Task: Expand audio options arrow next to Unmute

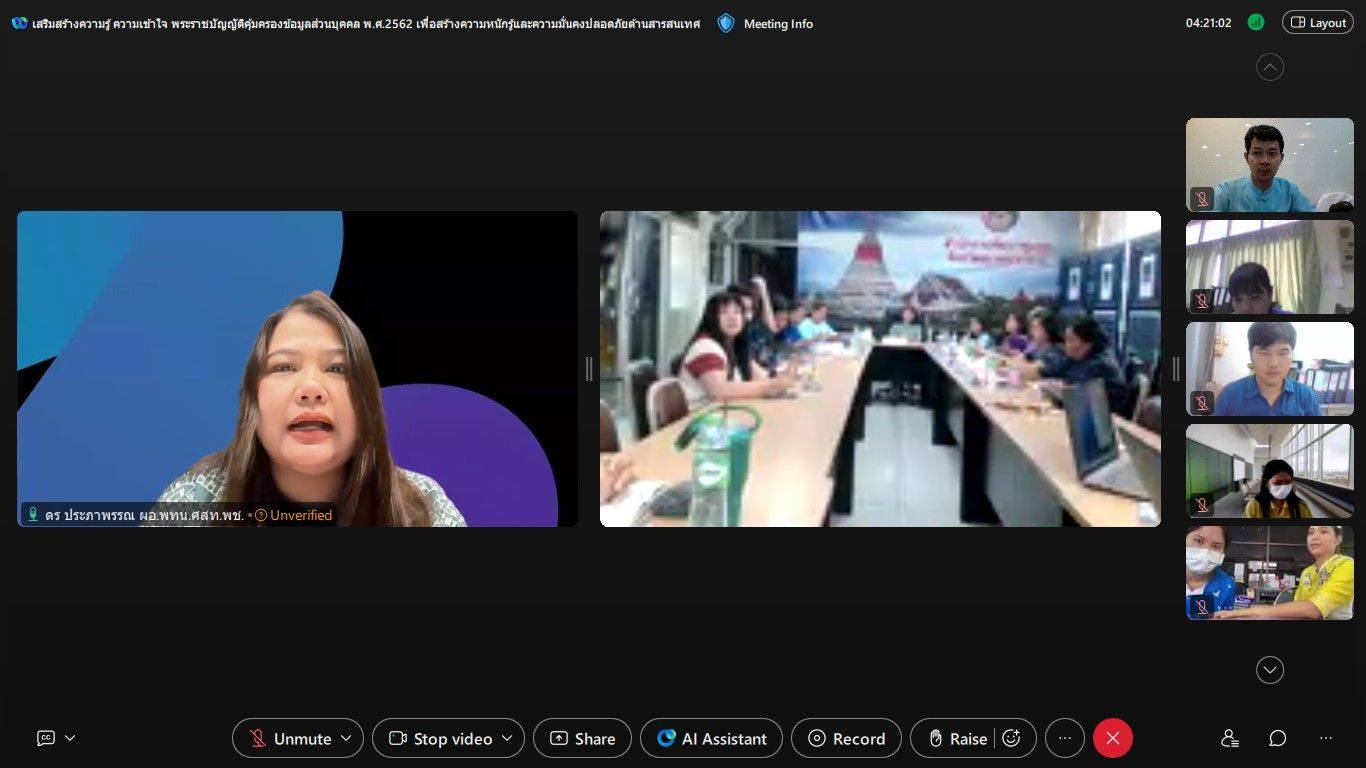Action: 346,738
